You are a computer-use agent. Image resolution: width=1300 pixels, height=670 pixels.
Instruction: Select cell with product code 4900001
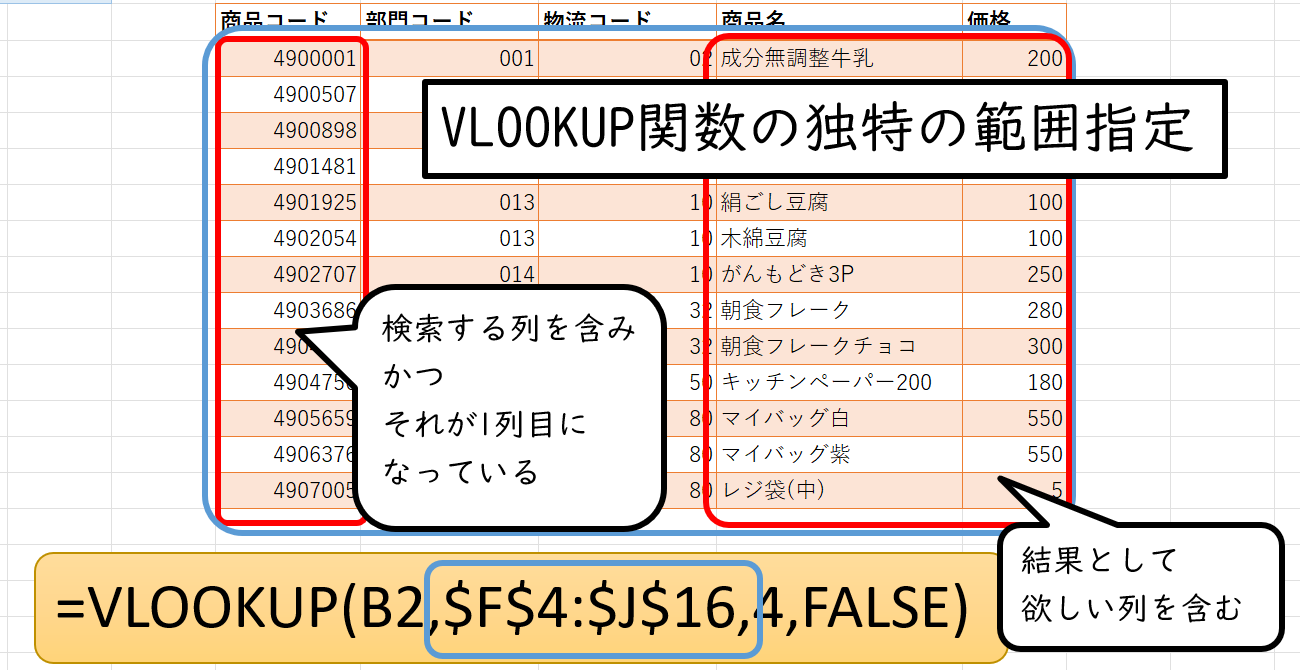tap(288, 58)
